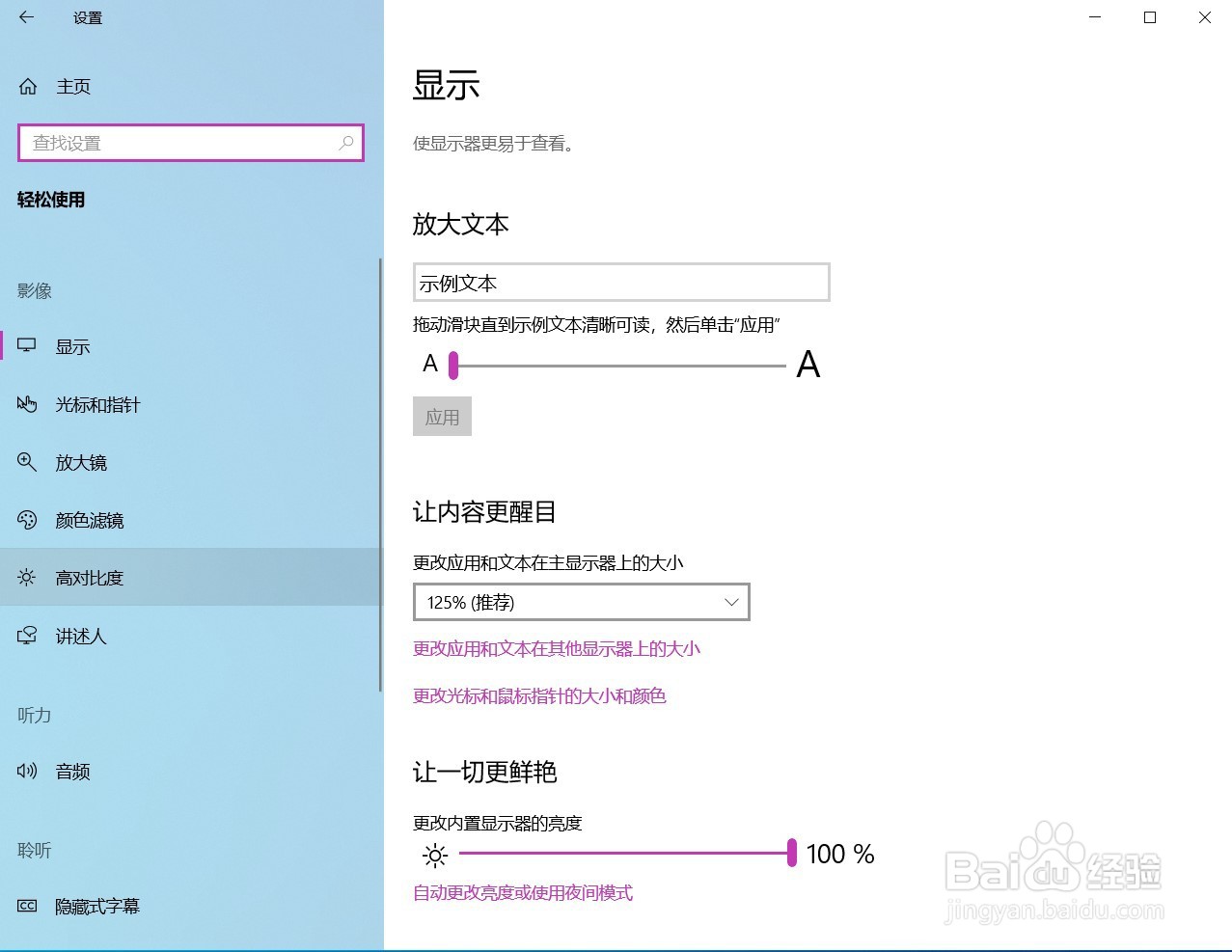Click the CC icon for 隐藏式字幕

27,906
